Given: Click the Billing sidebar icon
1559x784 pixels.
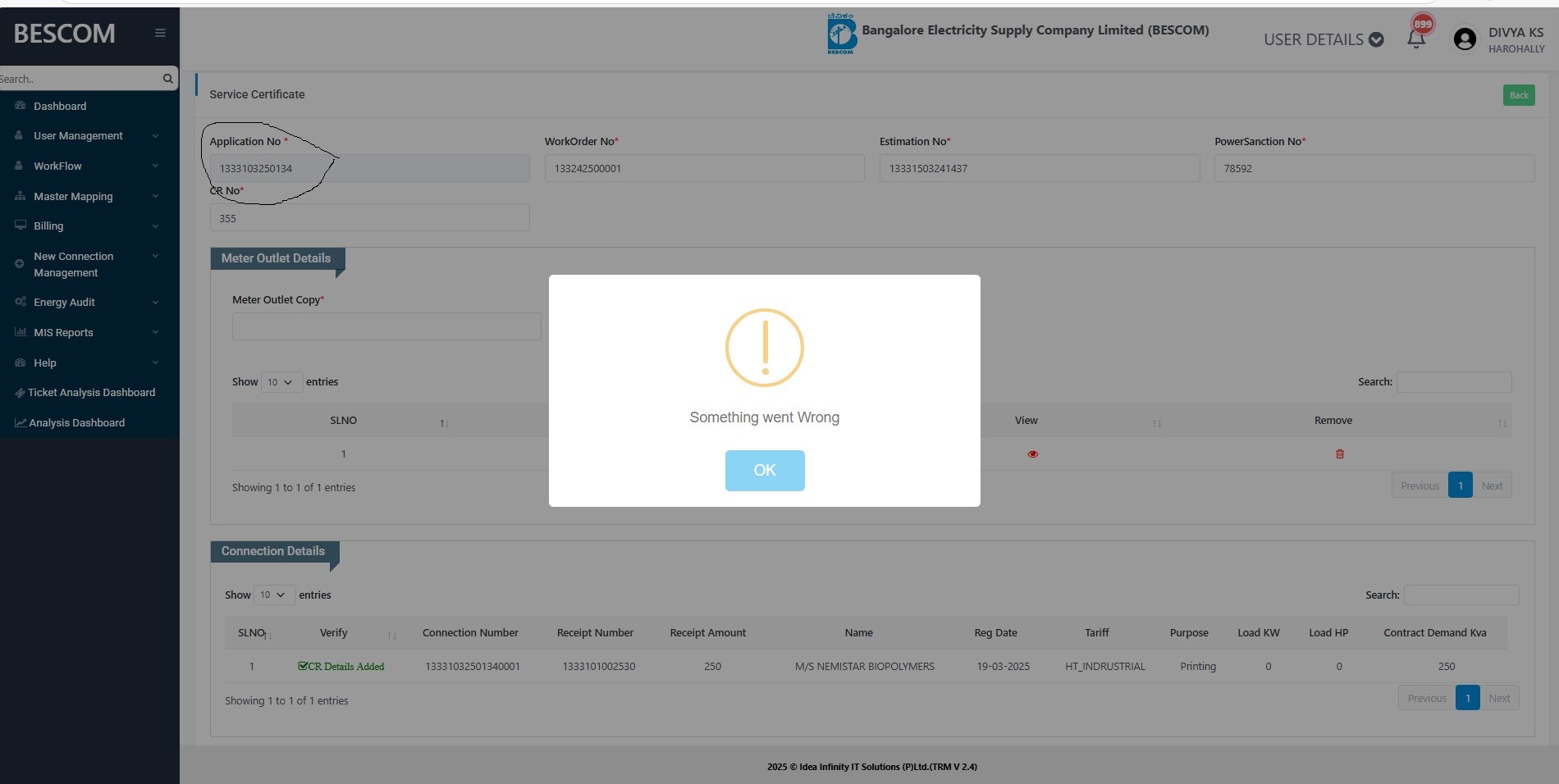Looking at the screenshot, I should click(x=20, y=226).
